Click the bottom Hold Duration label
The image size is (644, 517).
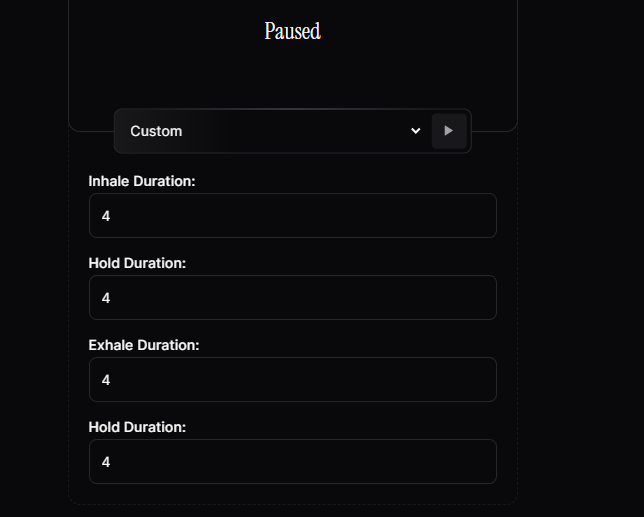137,427
